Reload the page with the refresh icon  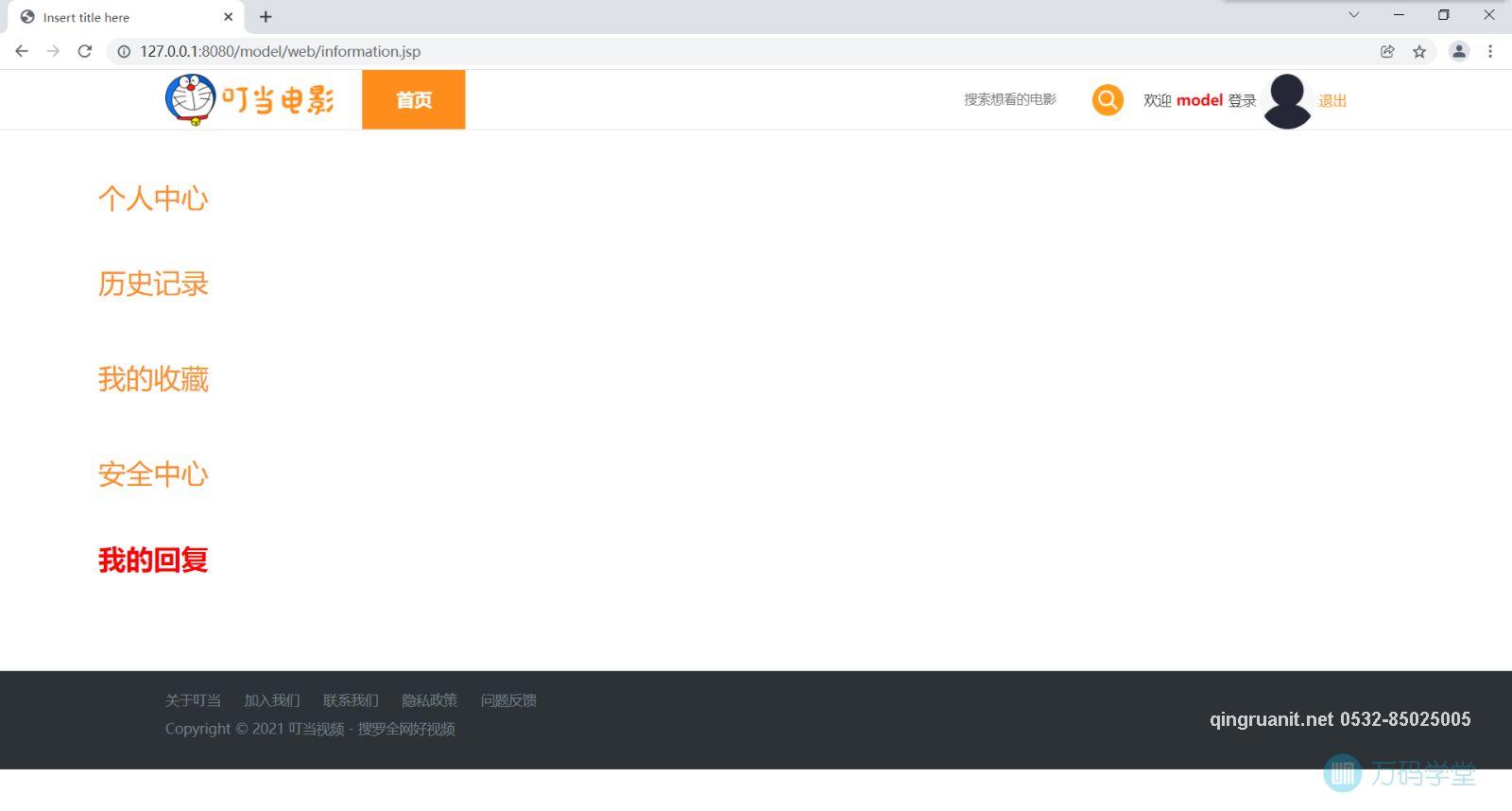click(85, 51)
